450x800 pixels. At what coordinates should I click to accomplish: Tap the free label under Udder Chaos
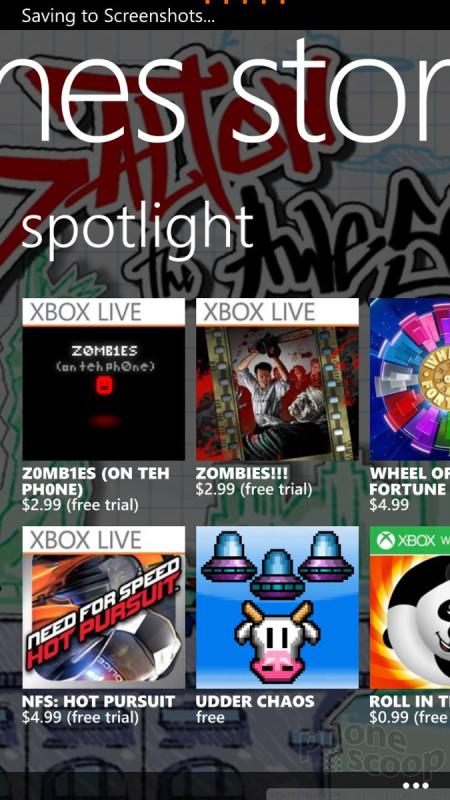(x=210, y=717)
